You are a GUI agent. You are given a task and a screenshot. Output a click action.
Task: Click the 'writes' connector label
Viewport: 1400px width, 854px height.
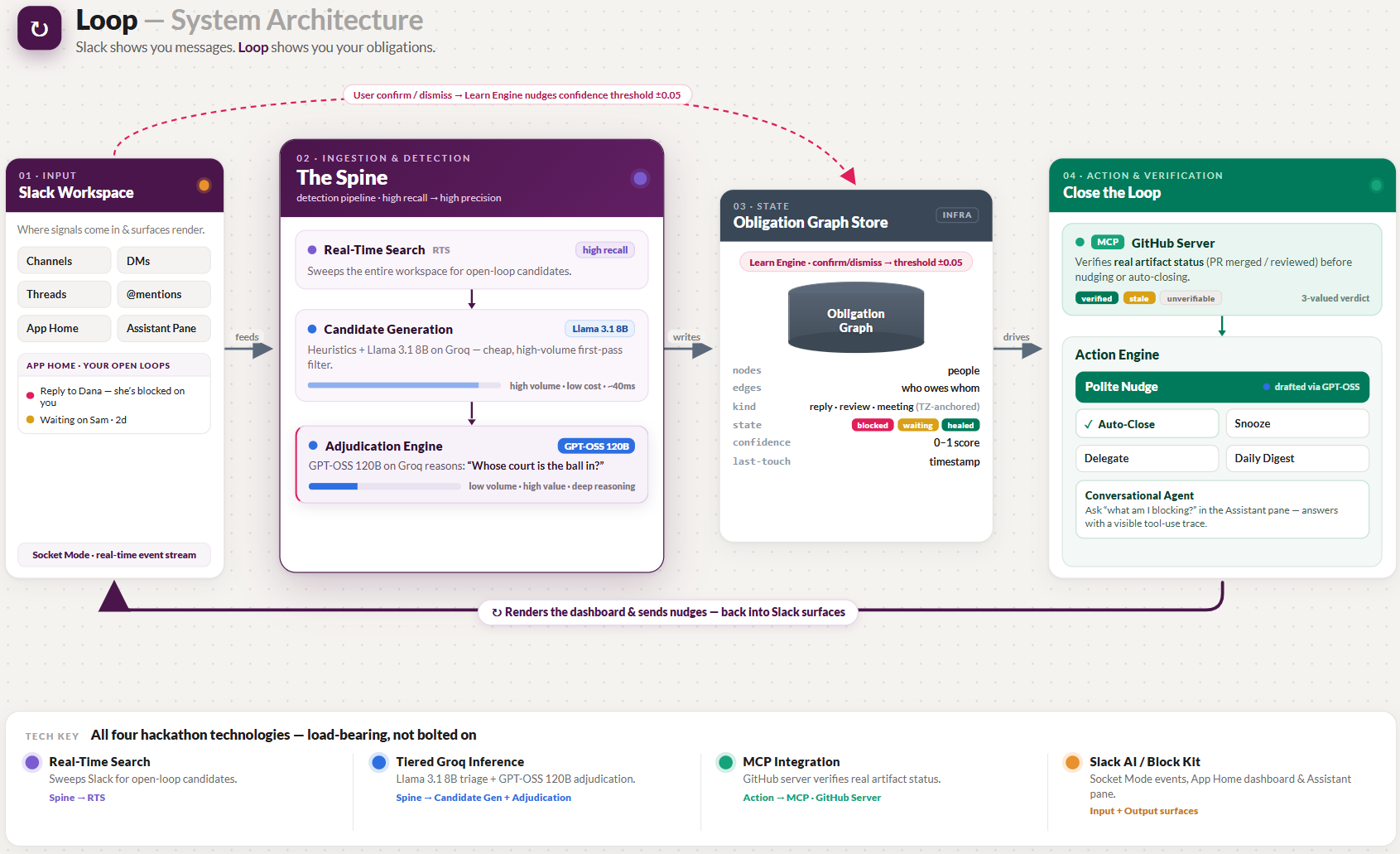tap(686, 337)
